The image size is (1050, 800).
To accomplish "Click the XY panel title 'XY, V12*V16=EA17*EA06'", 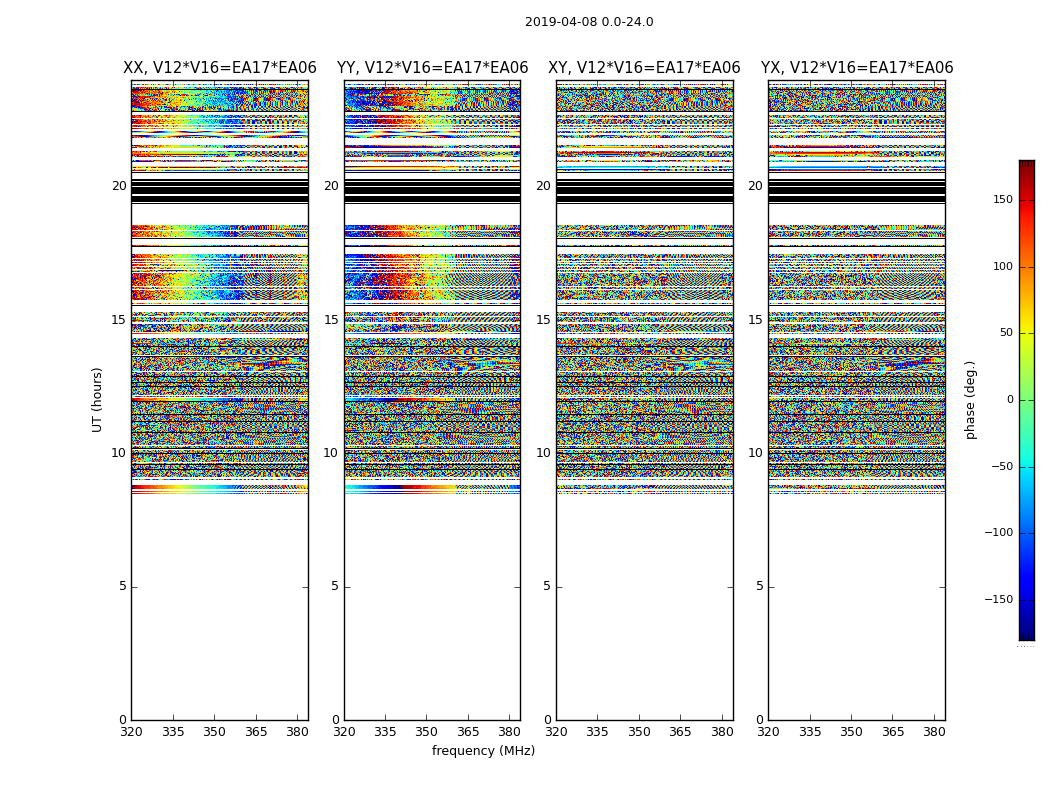I will 644,68.
